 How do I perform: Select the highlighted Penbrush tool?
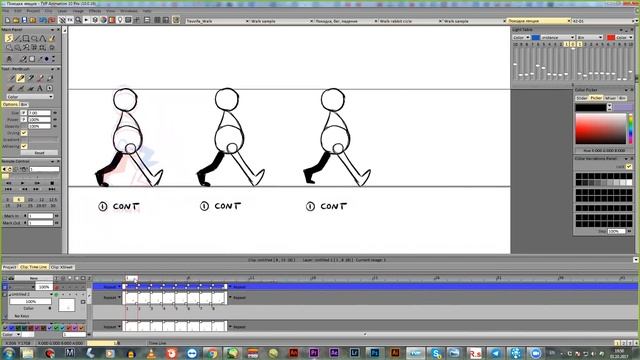click(20, 78)
